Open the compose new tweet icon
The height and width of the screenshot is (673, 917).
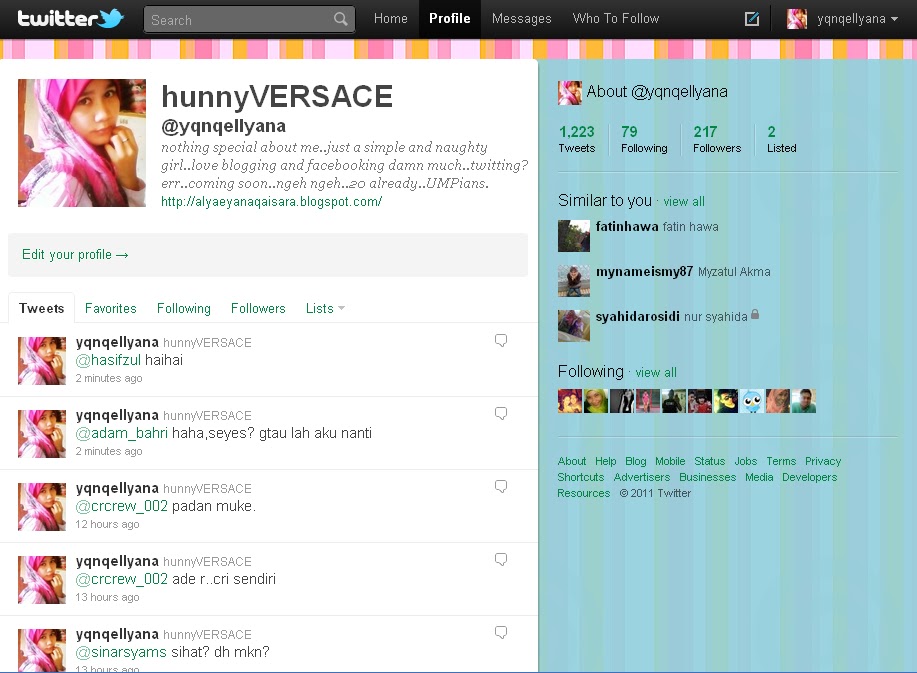pos(751,19)
